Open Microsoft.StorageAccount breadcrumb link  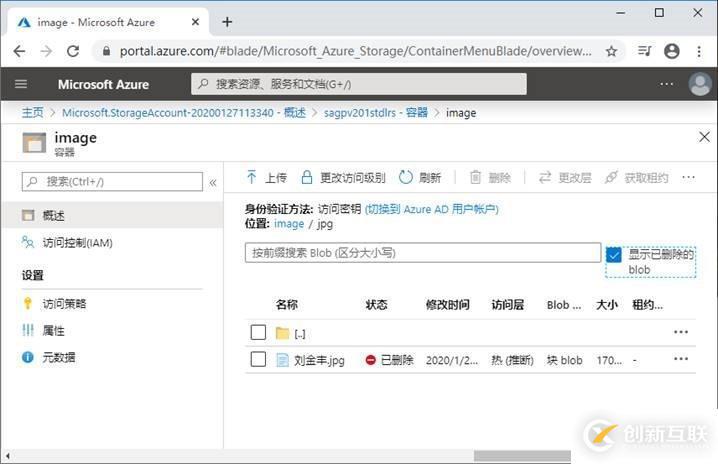click(184, 113)
